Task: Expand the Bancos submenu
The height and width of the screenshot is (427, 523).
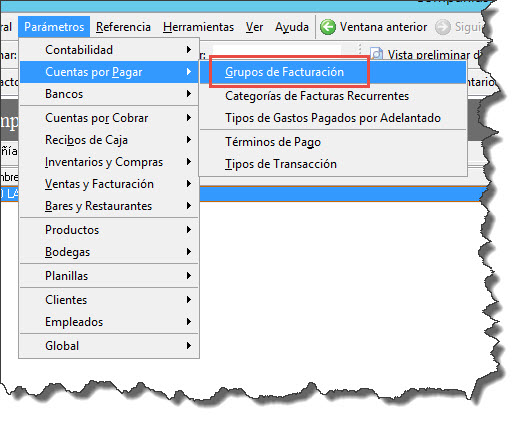Action: point(109,94)
